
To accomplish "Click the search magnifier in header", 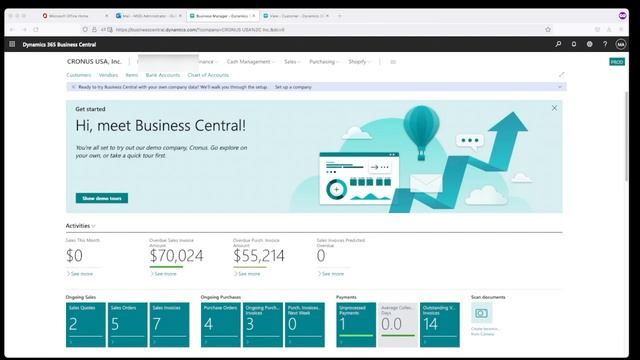I will 558,44.
